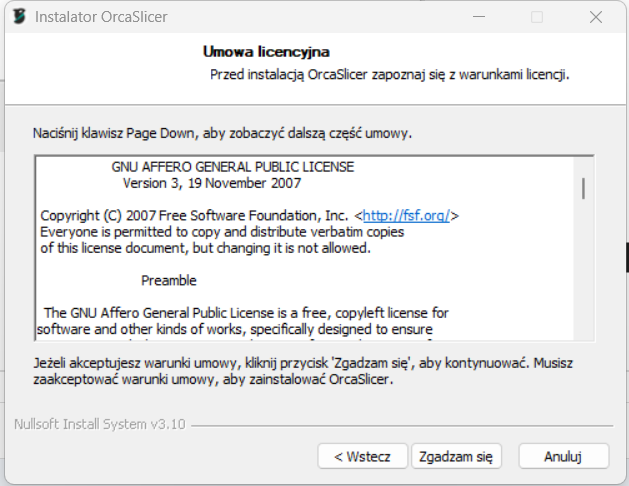
Task: Click 'zaakceptować warunki umowy' second instruction line
Action: click(x=213, y=379)
